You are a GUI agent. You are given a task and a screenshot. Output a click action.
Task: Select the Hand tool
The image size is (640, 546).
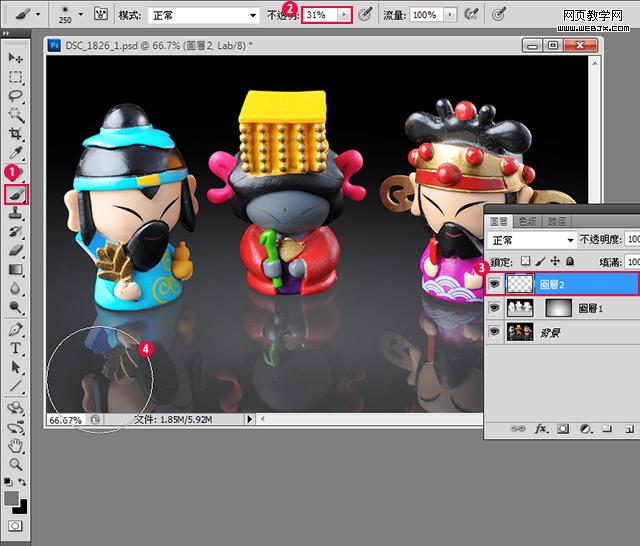16,446
